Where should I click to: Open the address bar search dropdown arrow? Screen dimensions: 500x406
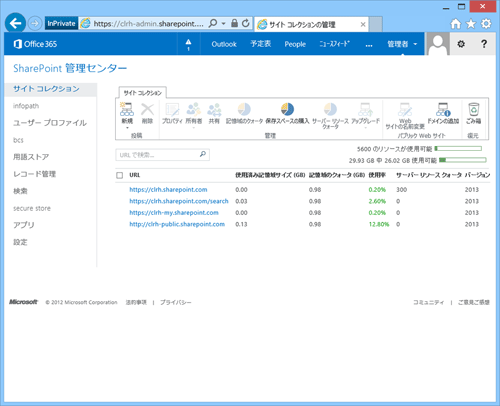pos(223,23)
